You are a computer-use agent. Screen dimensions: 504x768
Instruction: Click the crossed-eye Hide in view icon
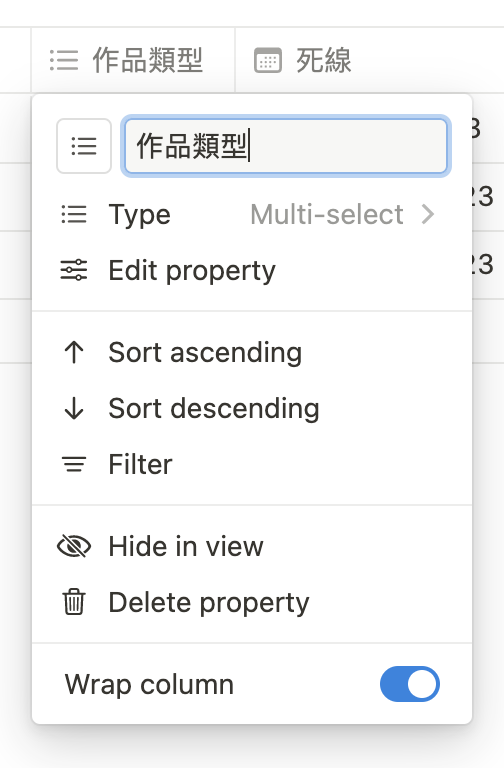tap(74, 546)
